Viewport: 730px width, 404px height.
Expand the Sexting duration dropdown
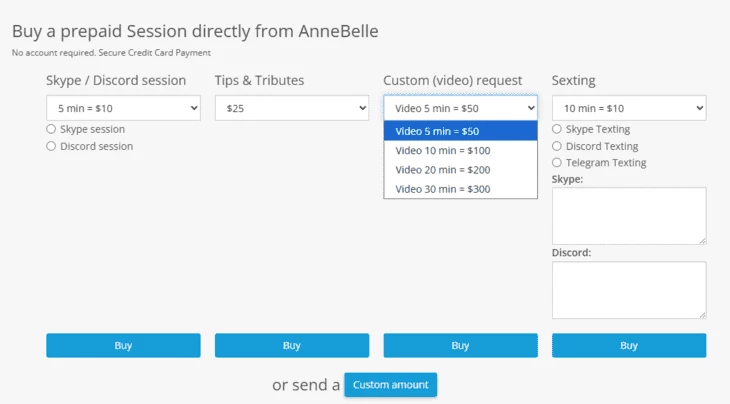pos(628,108)
